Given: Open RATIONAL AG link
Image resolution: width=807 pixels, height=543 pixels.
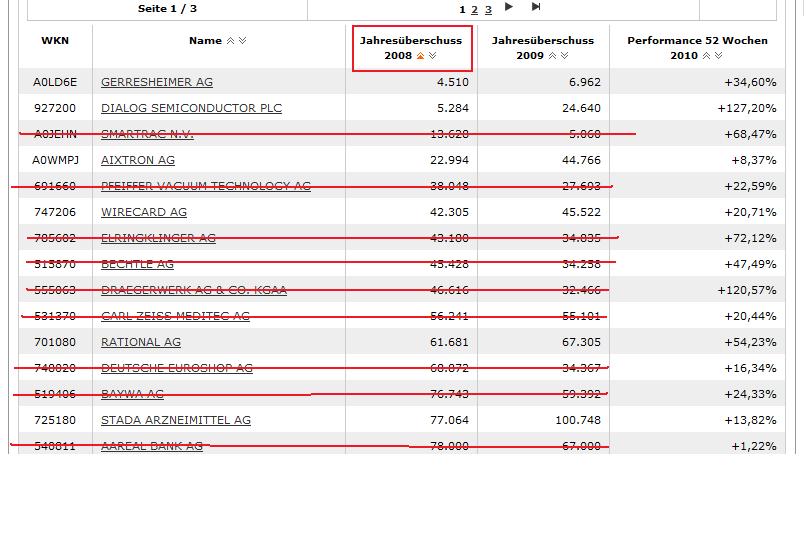Looking at the screenshot, I should (x=141, y=342).
